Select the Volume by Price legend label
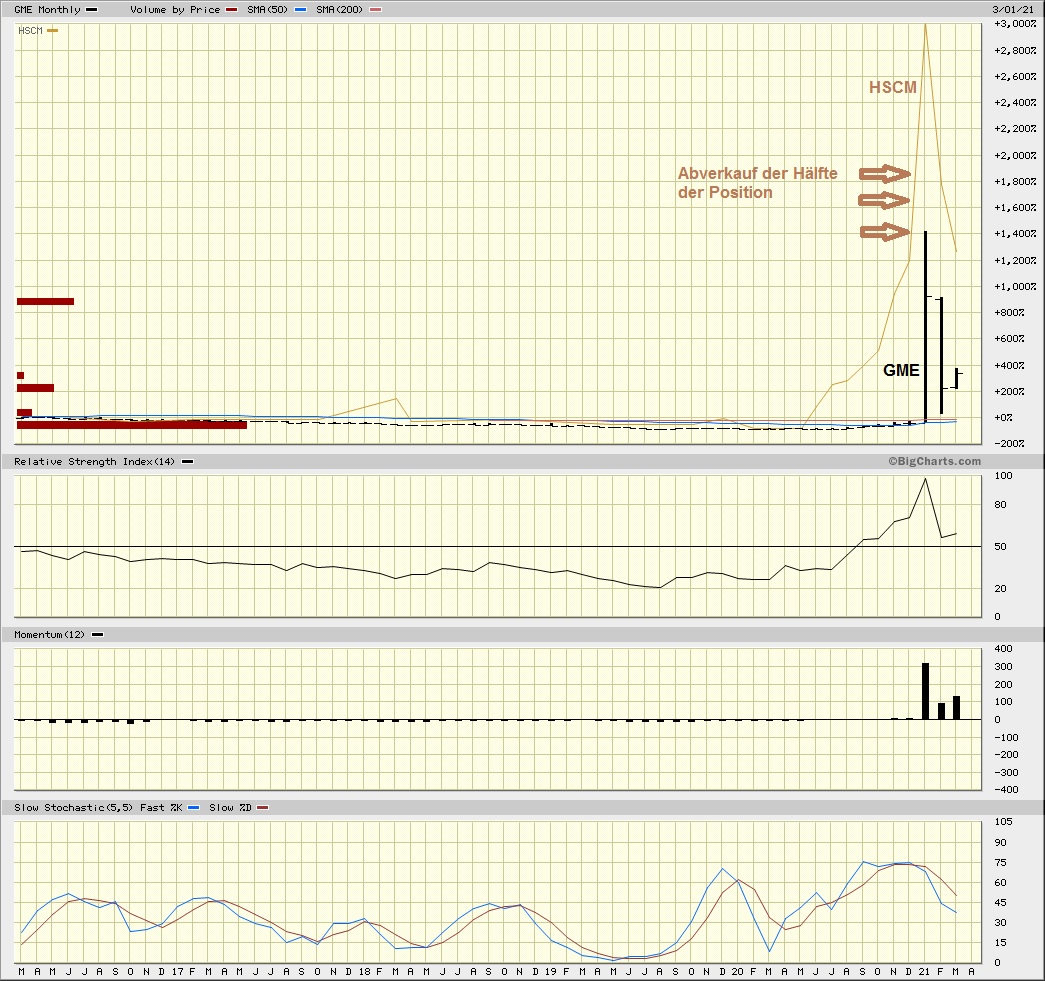Viewport: 1045px width, 981px height. (x=175, y=9)
